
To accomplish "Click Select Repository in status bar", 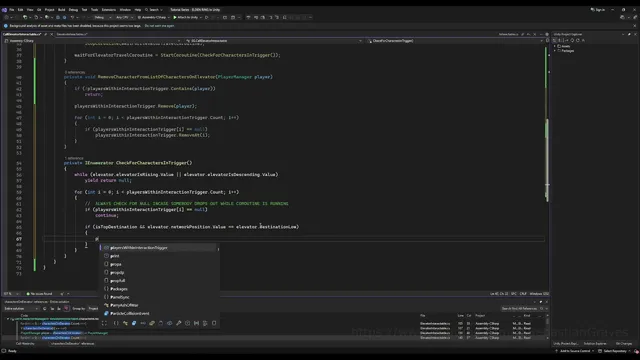I will pyautogui.click(x=614, y=351).
